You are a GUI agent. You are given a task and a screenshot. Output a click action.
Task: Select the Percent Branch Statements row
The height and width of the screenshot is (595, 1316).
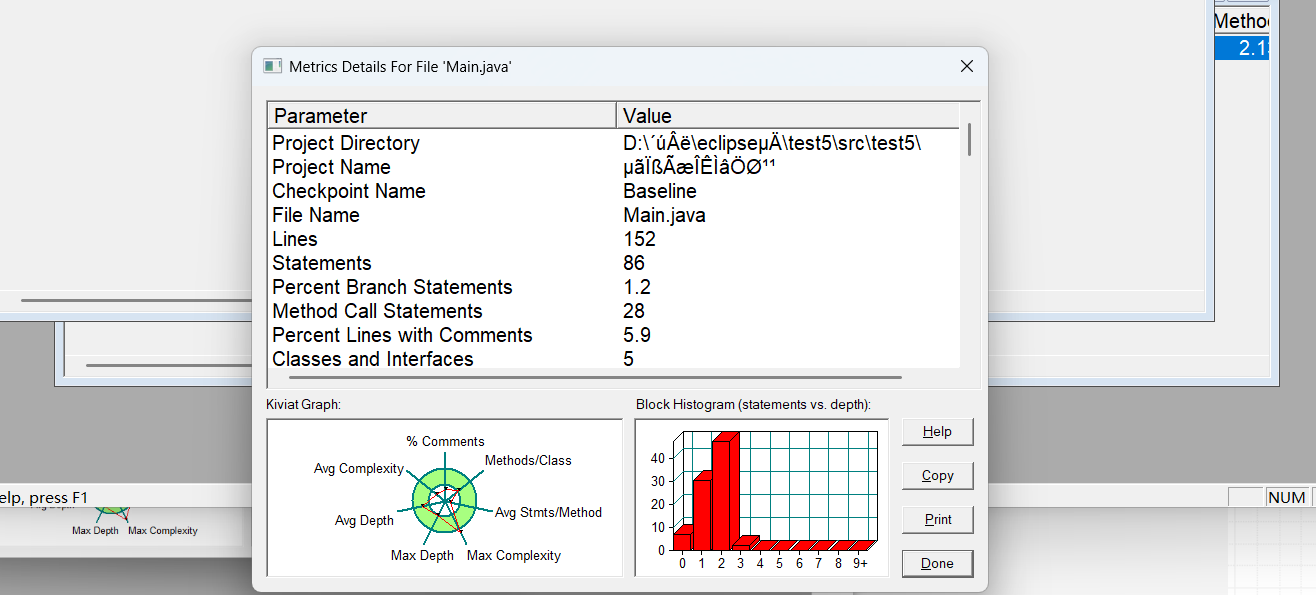click(614, 287)
